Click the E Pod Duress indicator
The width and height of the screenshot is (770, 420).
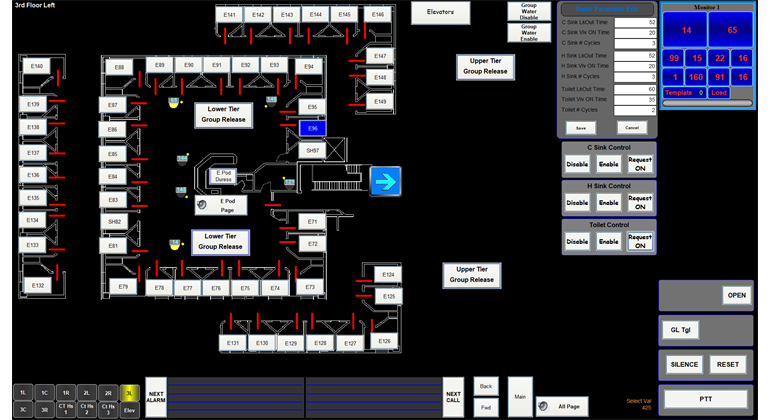coord(224,176)
